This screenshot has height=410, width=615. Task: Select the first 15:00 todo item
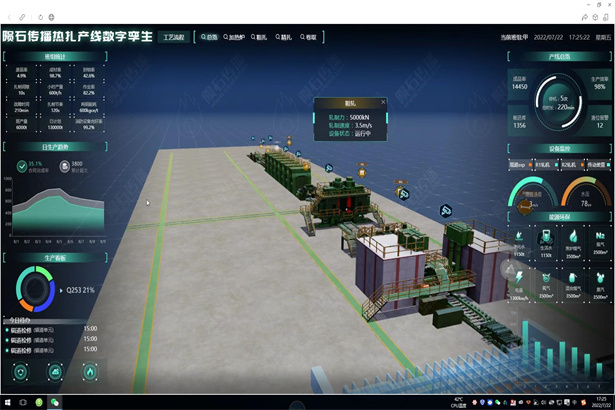pos(51,329)
